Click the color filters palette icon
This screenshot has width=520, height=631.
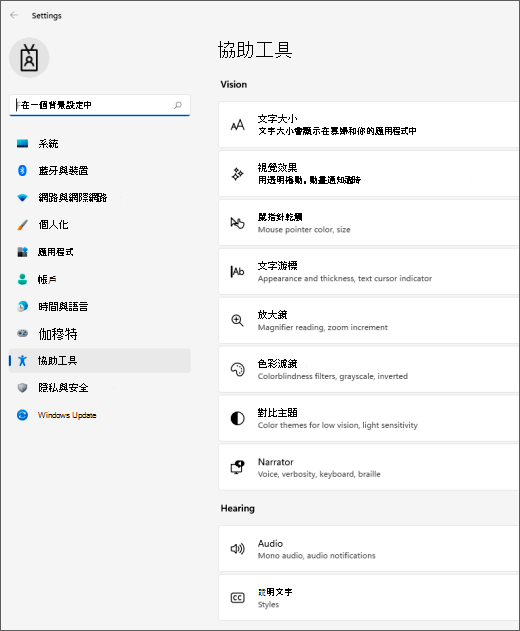tap(237, 369)
